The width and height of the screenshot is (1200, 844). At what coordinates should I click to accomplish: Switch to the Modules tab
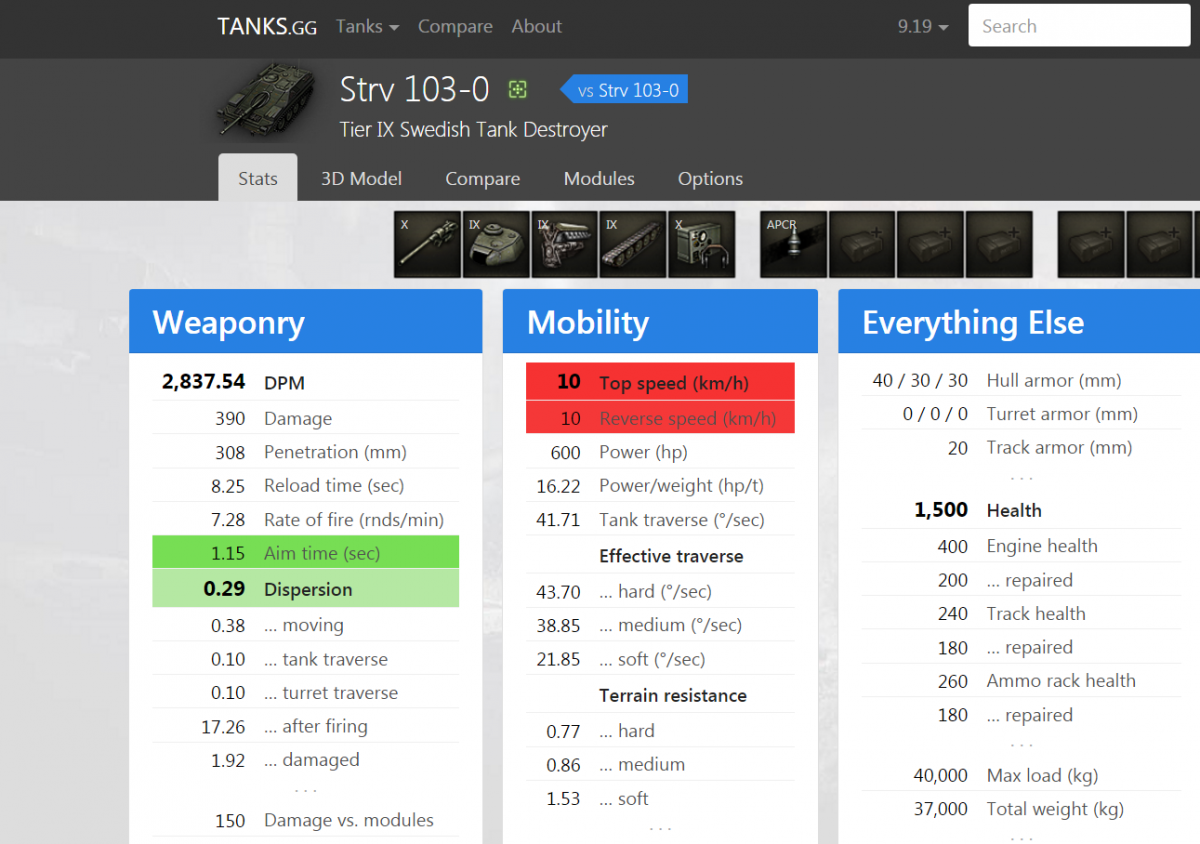pyautogui.click(x=599, y=178)
